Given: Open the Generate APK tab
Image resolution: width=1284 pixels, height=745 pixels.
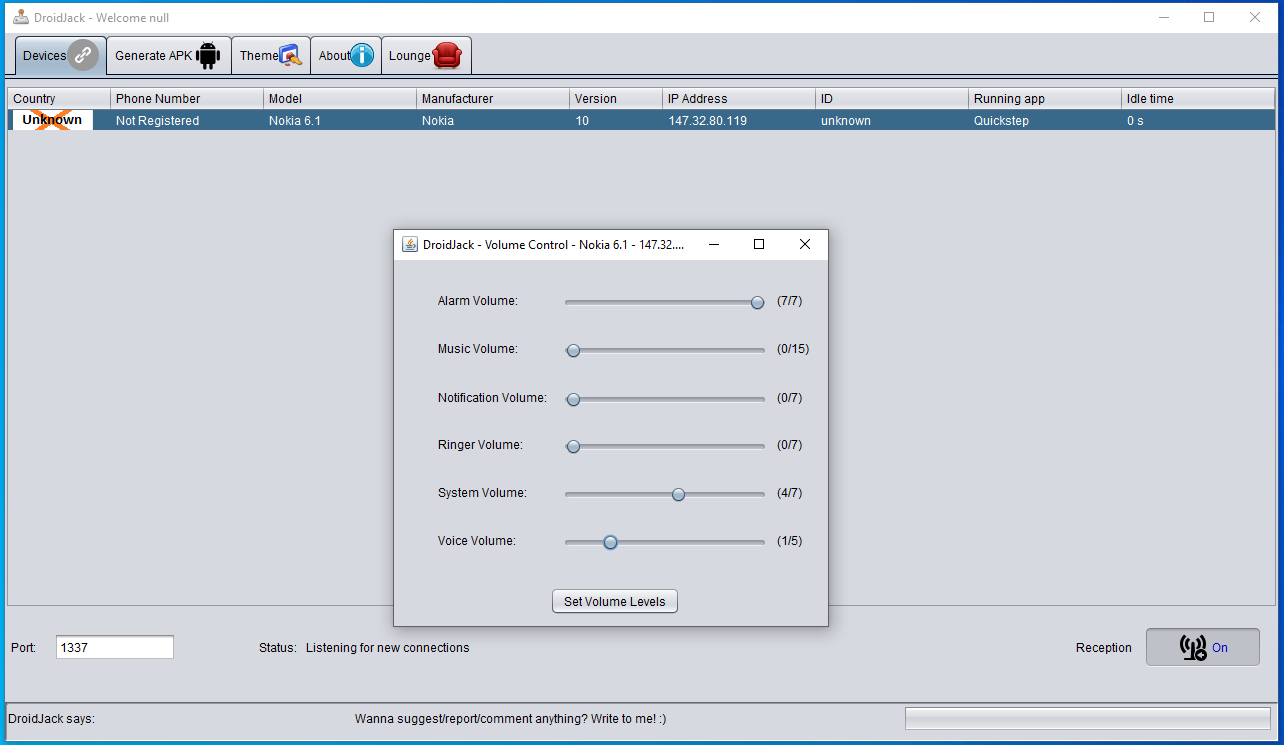Looking at the screenshot, I should pyautogui.click(x=169, y=56).
